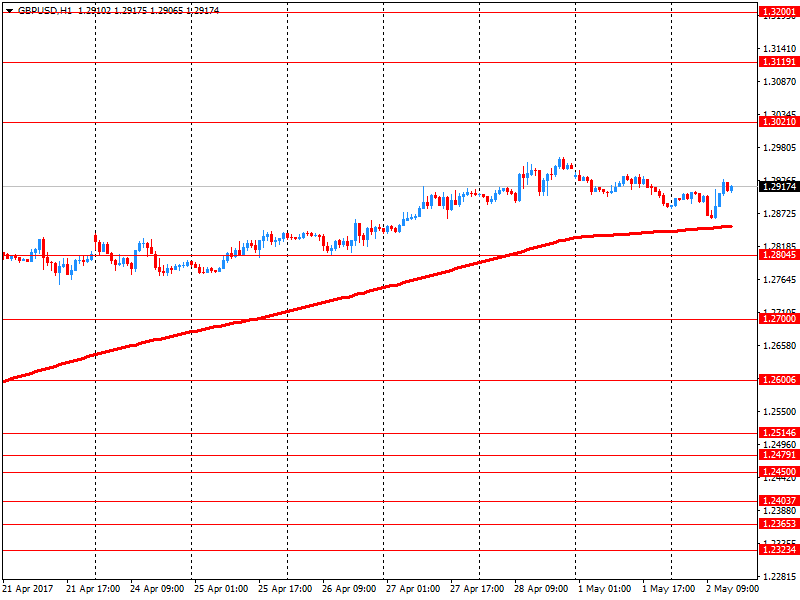The image size is (800, 600).
Task: Click the 1.26580 price scale value
Action: pyautogui.click(x=780, y=346)
